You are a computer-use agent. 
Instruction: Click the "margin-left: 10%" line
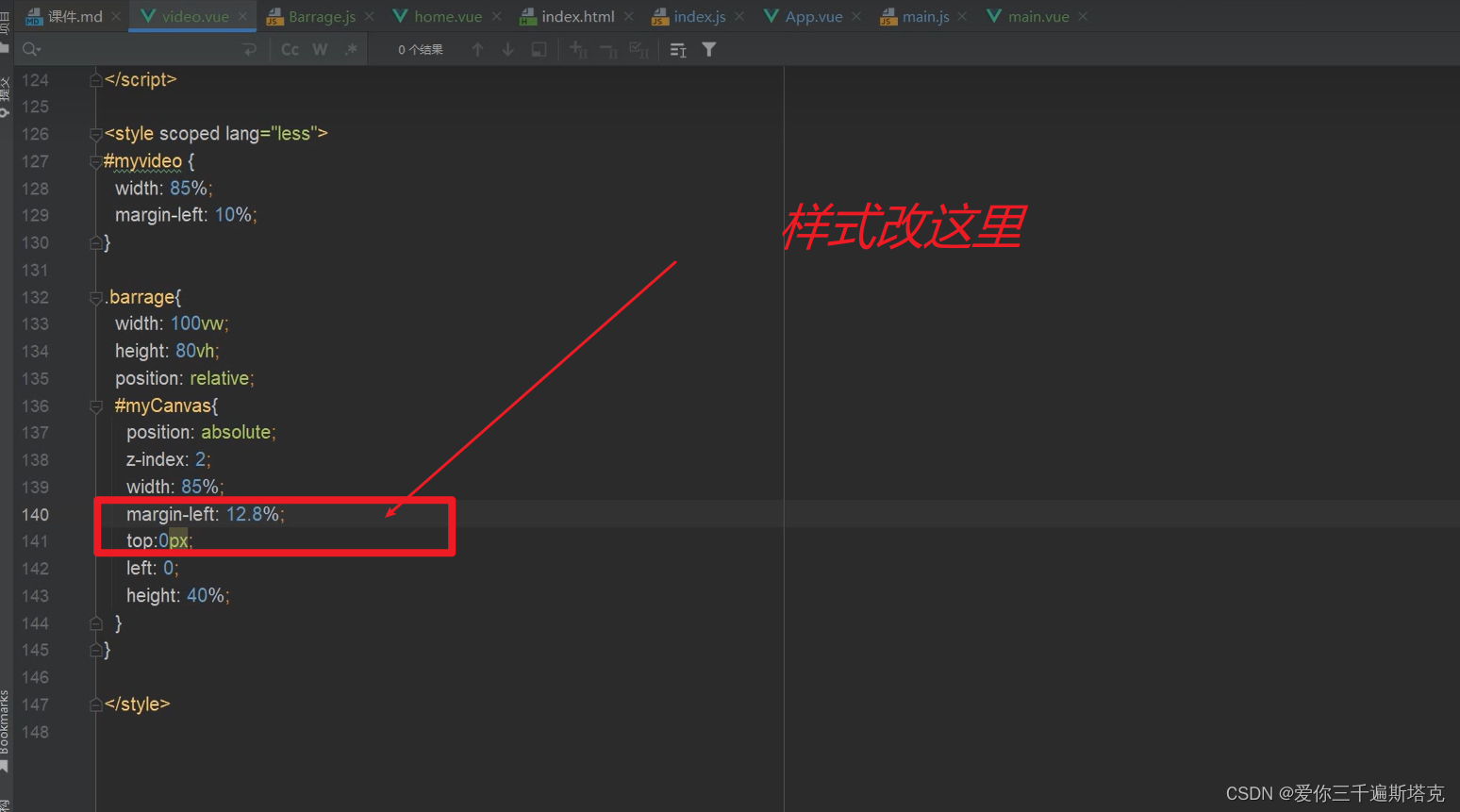pyautogui.click(x=186, y=215)
